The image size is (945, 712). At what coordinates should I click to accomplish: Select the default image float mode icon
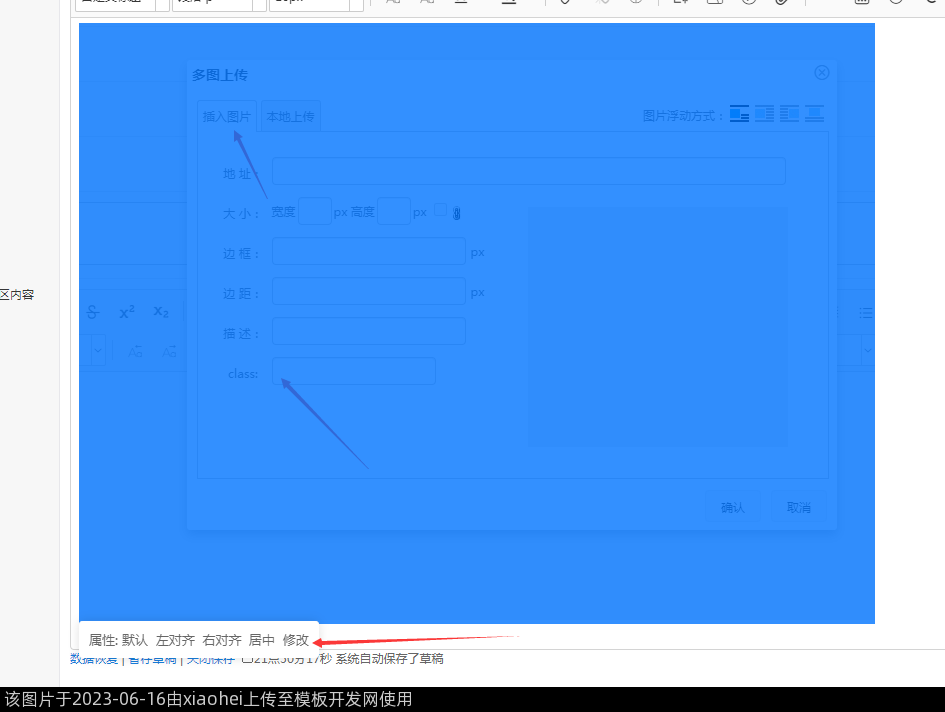739,114
